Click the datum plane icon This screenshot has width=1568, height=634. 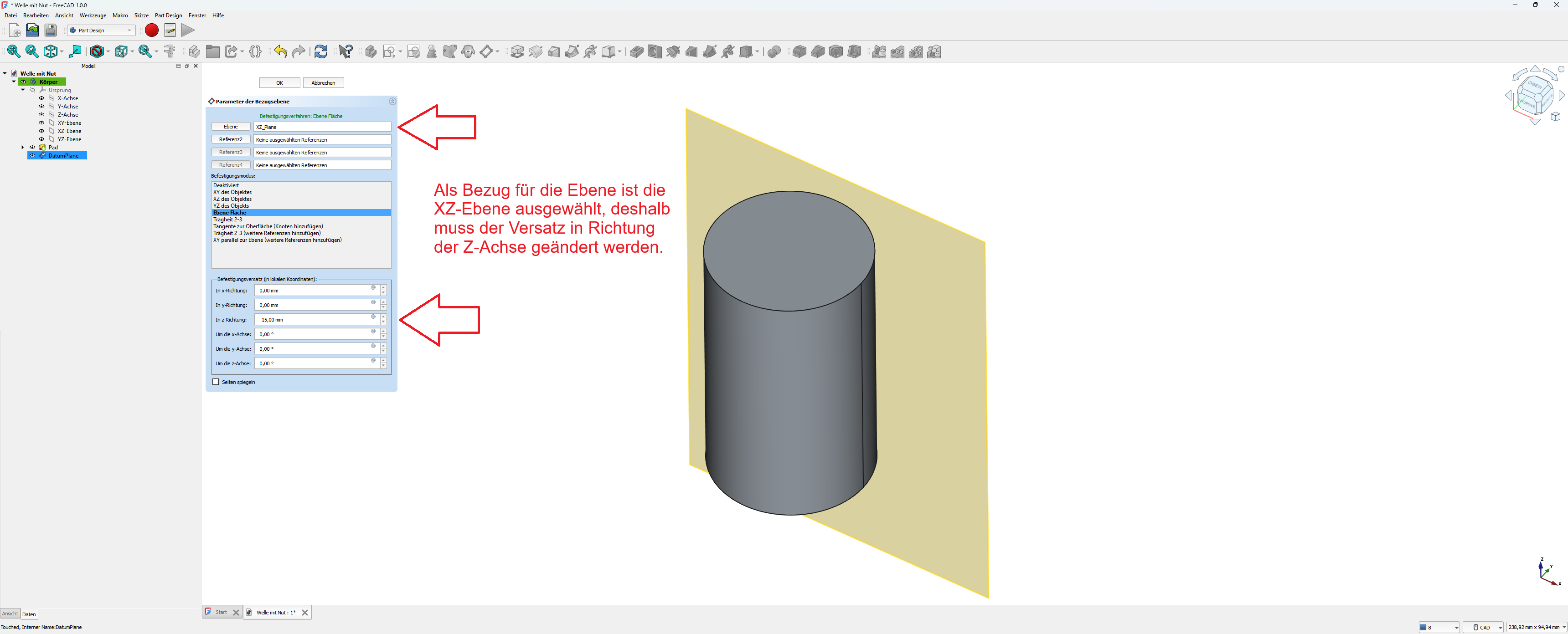486,52
